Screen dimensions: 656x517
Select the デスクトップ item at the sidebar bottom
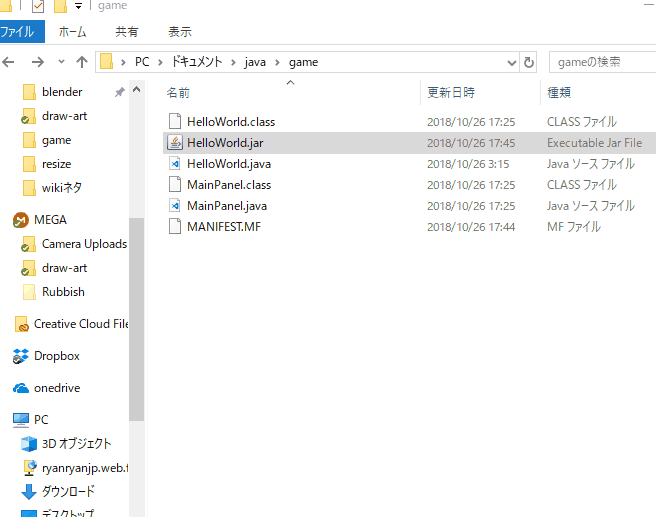(x=68, y=513)
